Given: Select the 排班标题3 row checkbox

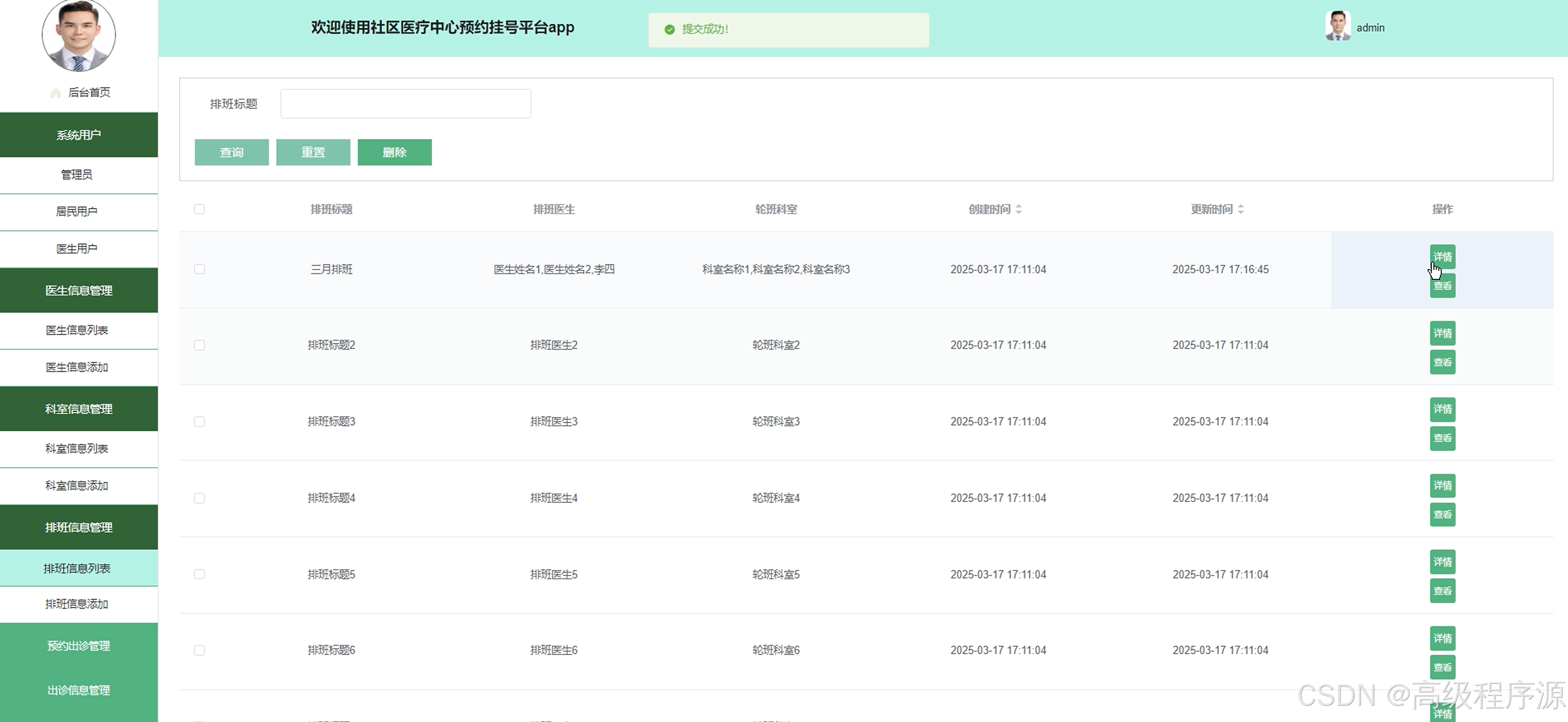Looking at the screenshot, I should 199,421.
